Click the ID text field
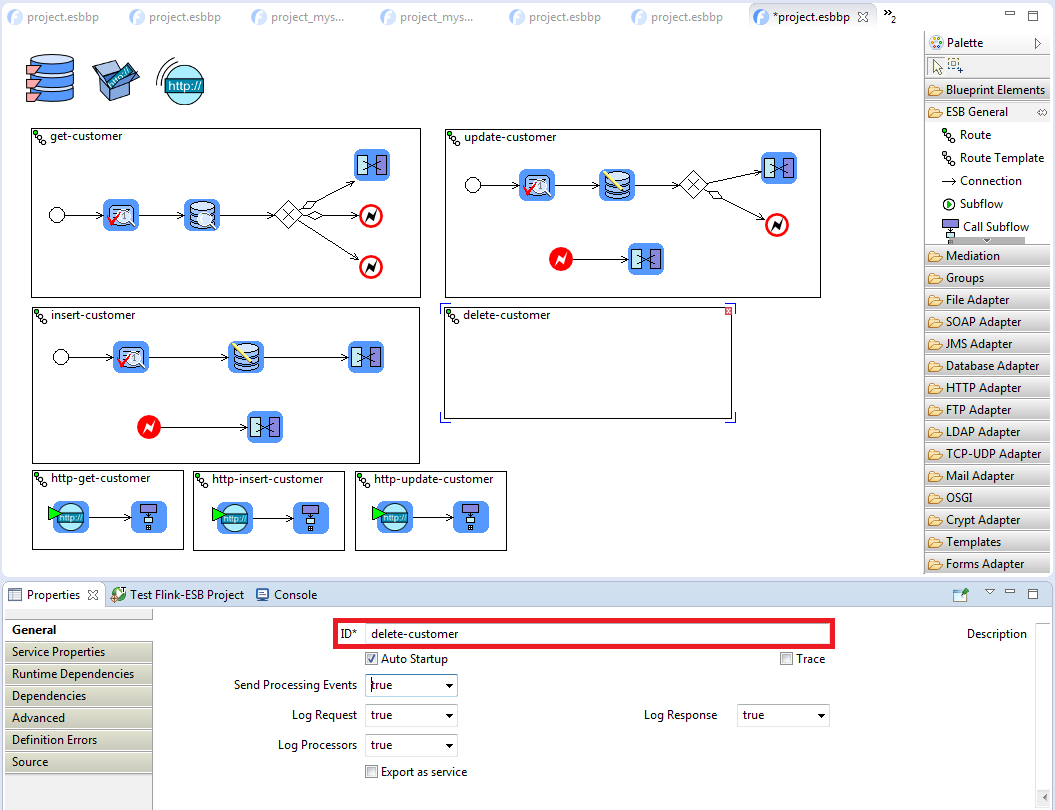This screenshot has width=1055, height=810. click(x=595, y=634)
